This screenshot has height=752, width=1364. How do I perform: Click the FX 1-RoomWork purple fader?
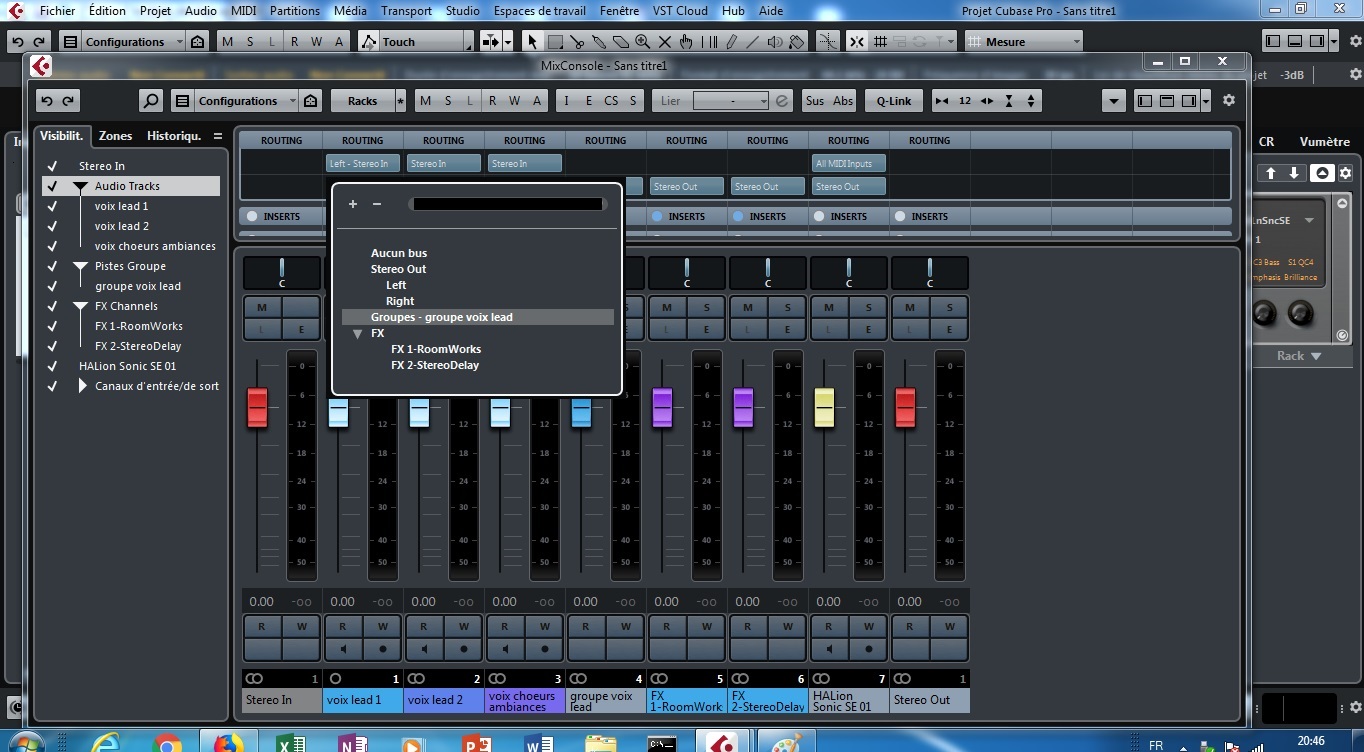(x=662, y=408)
